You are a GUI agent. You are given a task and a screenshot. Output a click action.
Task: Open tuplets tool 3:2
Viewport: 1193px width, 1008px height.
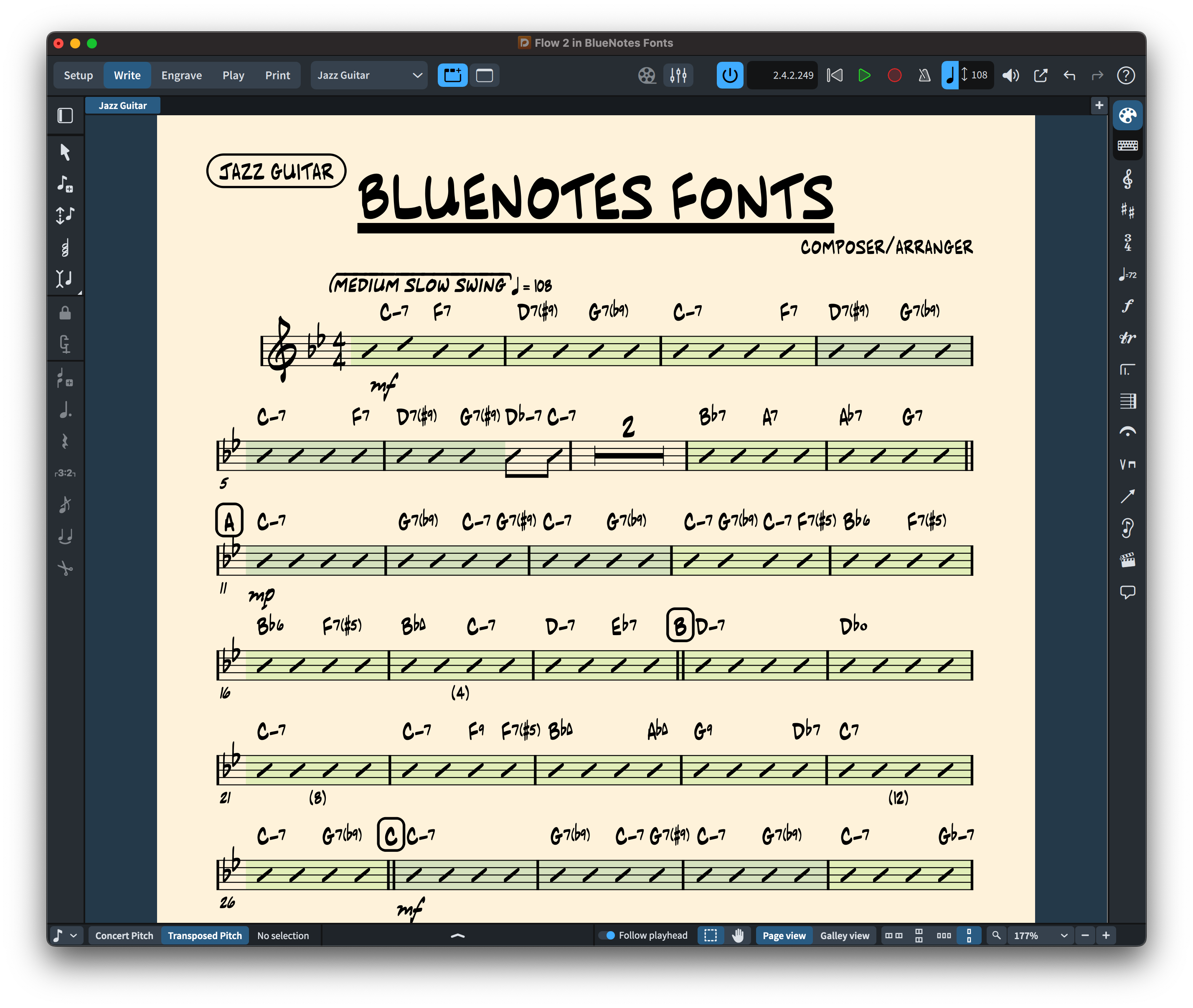[x=65, y=473]
